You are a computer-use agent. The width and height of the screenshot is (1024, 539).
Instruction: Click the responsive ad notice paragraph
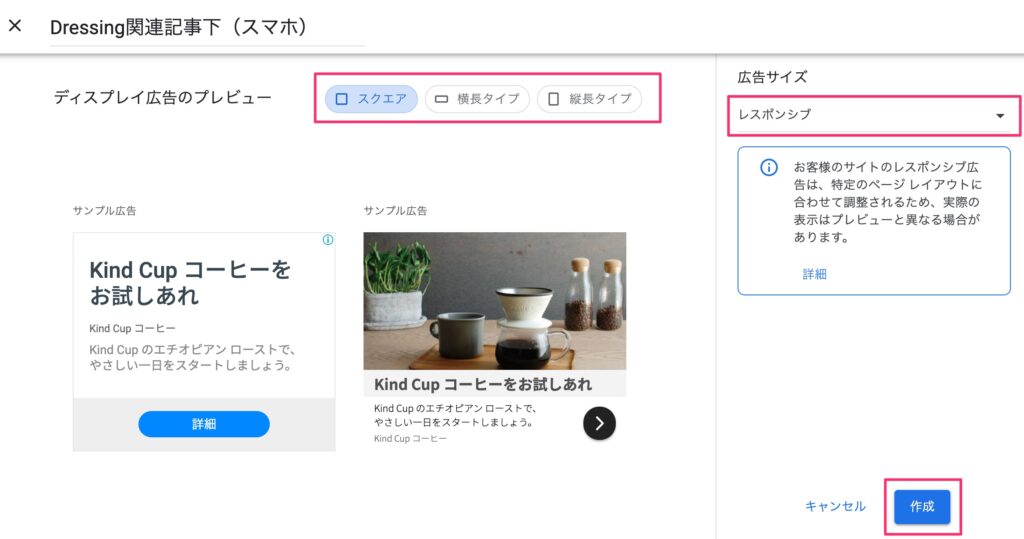click(888, 202)
